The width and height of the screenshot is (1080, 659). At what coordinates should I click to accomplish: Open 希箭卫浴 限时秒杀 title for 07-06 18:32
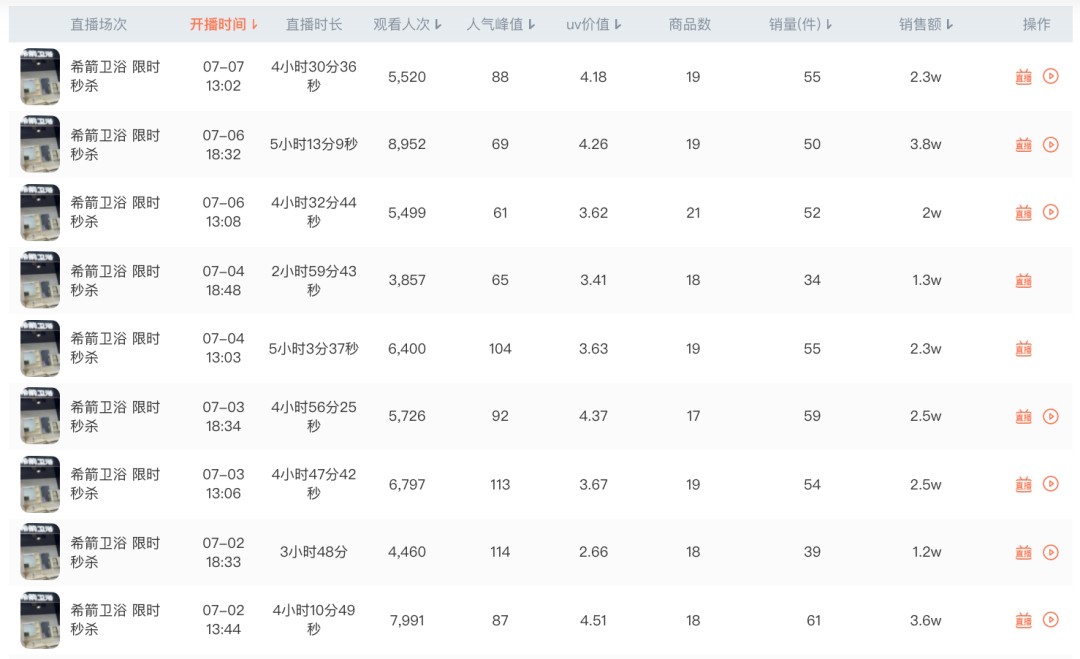(115, 145)
